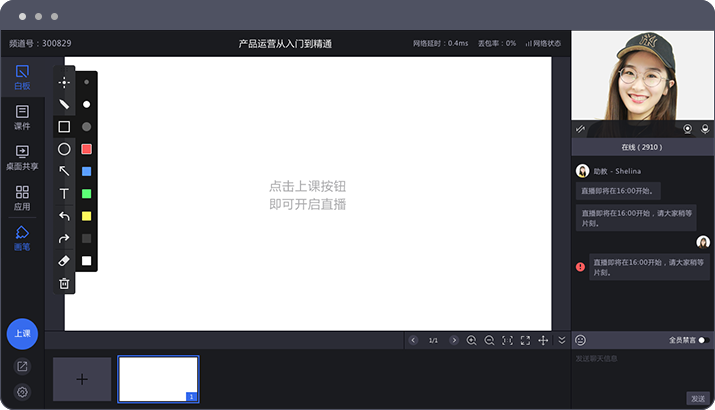
Task: Pick the eraser tool
Action: pyautogui.click(x=64, y=260)
